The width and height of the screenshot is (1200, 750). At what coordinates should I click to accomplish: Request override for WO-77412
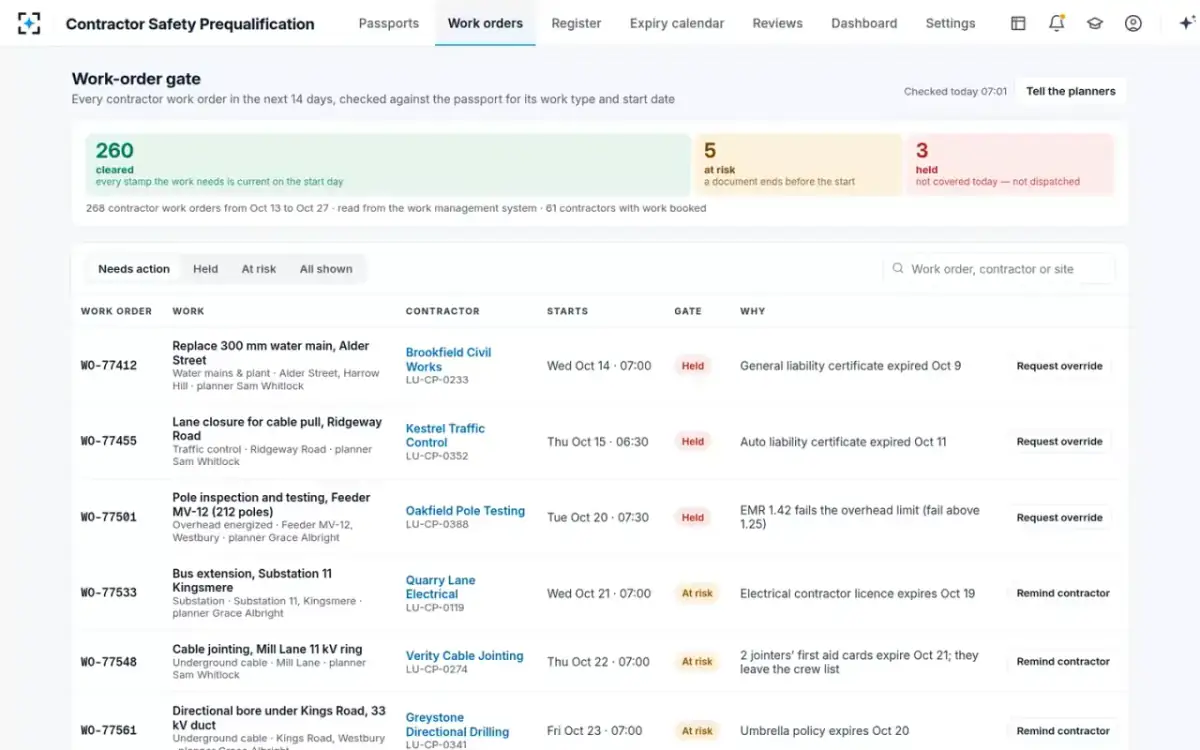point(1059,366)
